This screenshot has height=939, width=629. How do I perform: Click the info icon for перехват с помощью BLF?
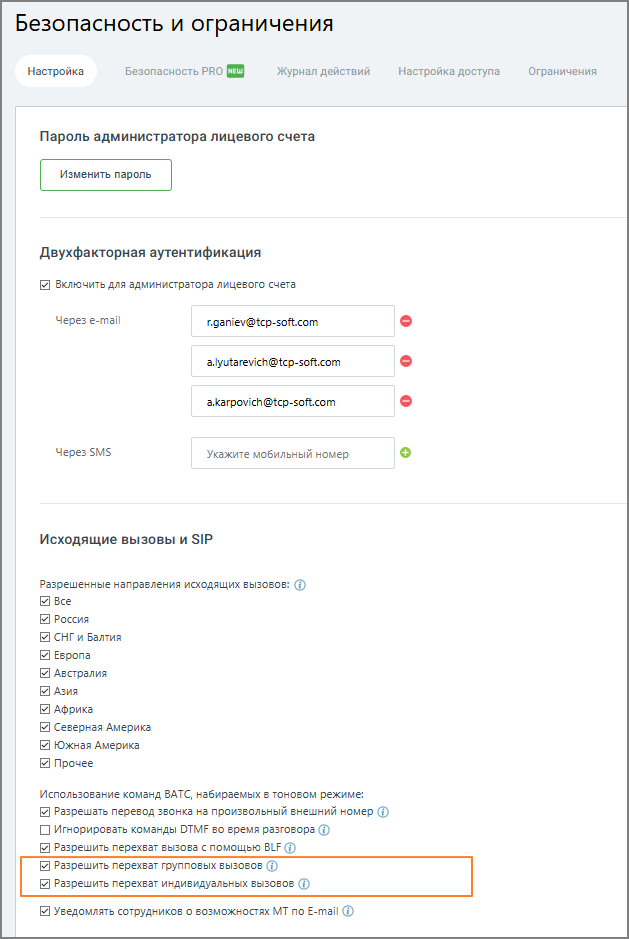click(290, 848)
